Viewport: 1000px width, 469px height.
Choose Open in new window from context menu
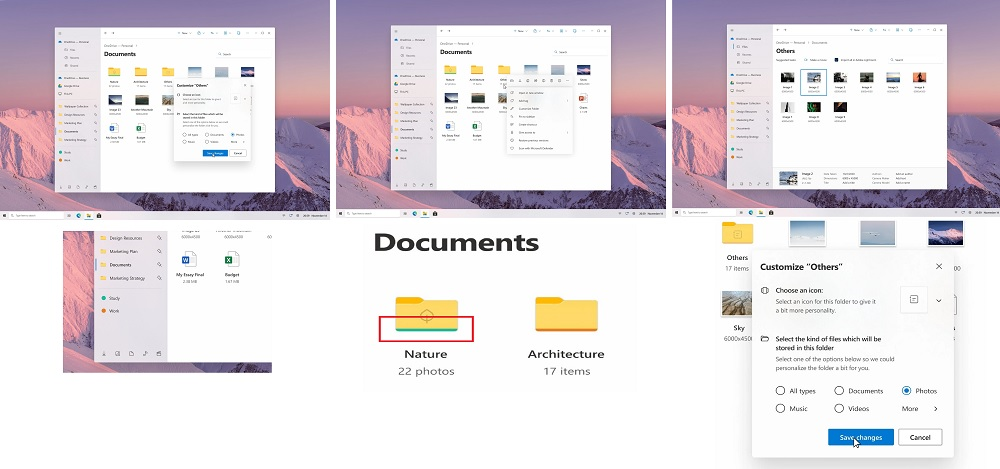pyautogui.click(x=531, y=93)
